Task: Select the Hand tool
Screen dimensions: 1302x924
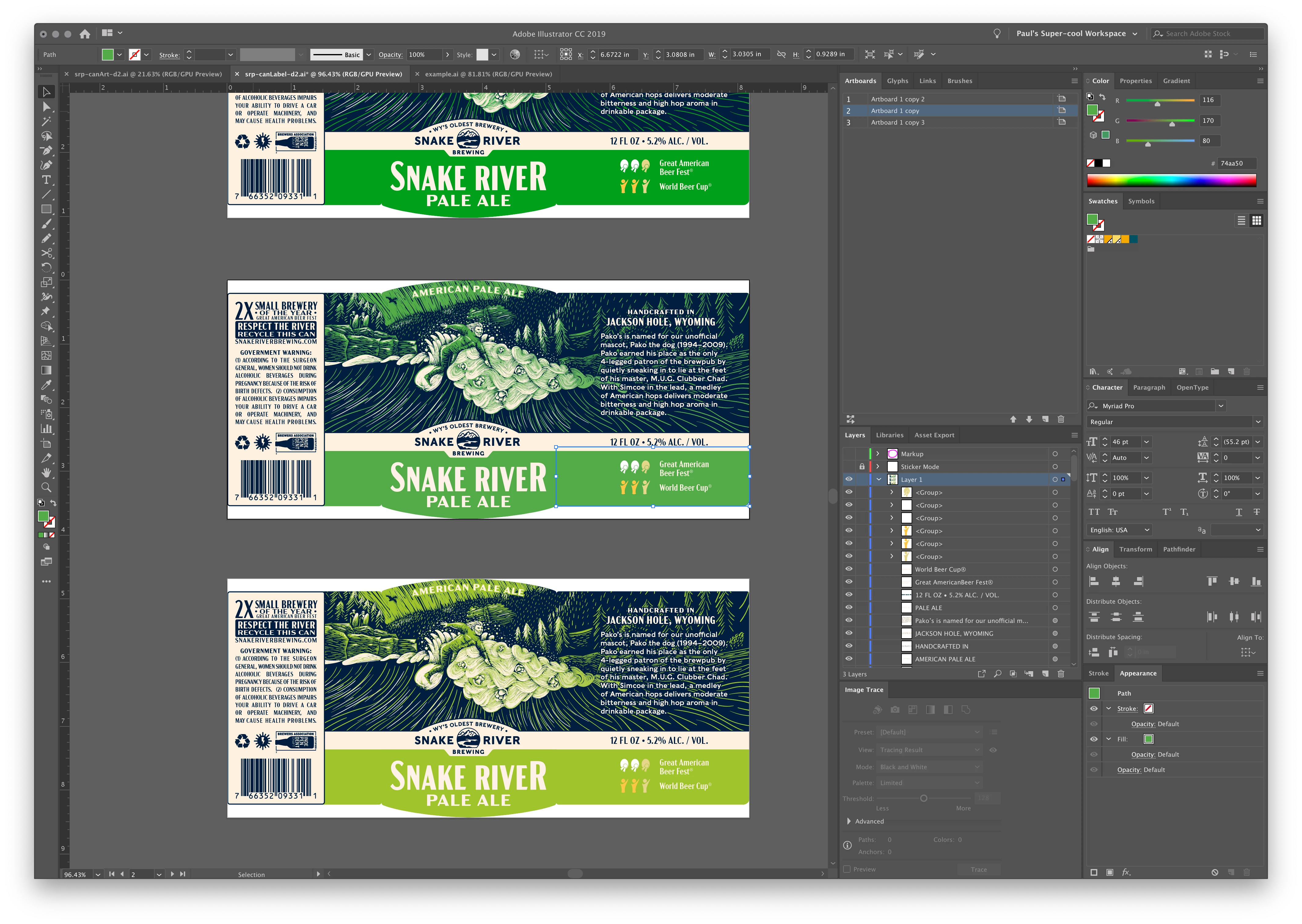Action: [47, 473]
